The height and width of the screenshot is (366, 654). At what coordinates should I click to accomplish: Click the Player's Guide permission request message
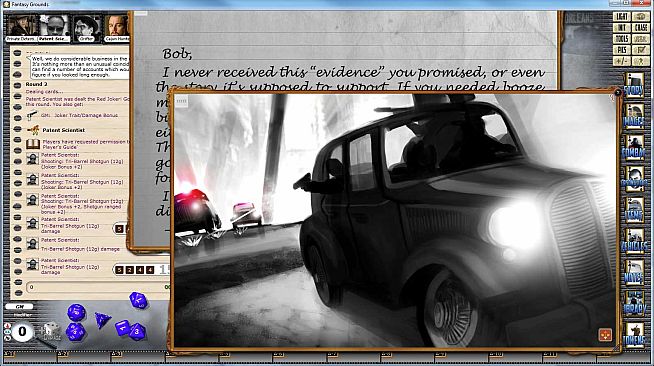tap(85, 144)
